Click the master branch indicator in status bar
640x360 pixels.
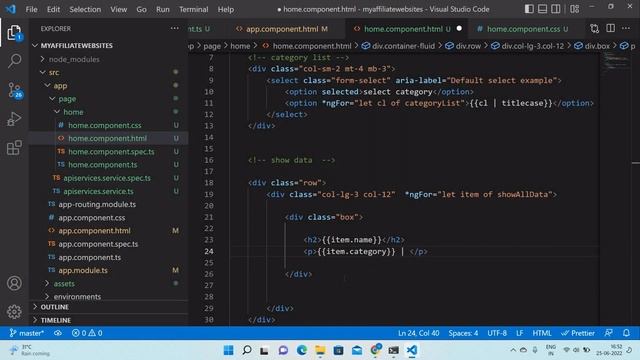point(27,333)
